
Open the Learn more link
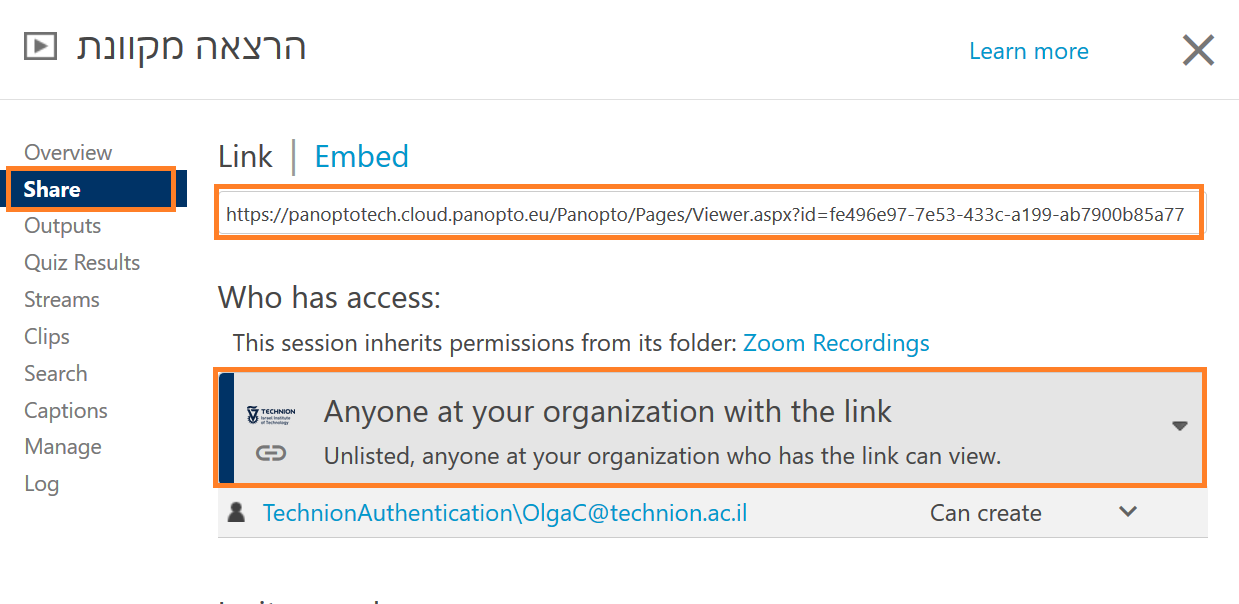coord(1028,51)
